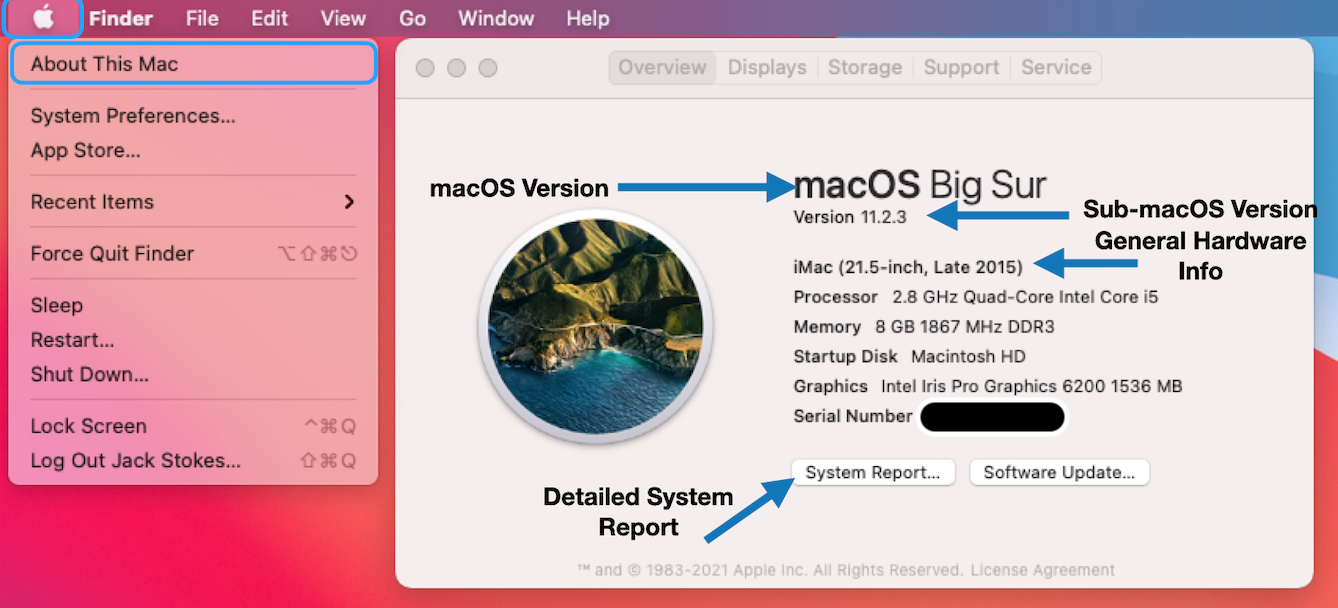Click the Version 11.2.3 text

[850, 217]
